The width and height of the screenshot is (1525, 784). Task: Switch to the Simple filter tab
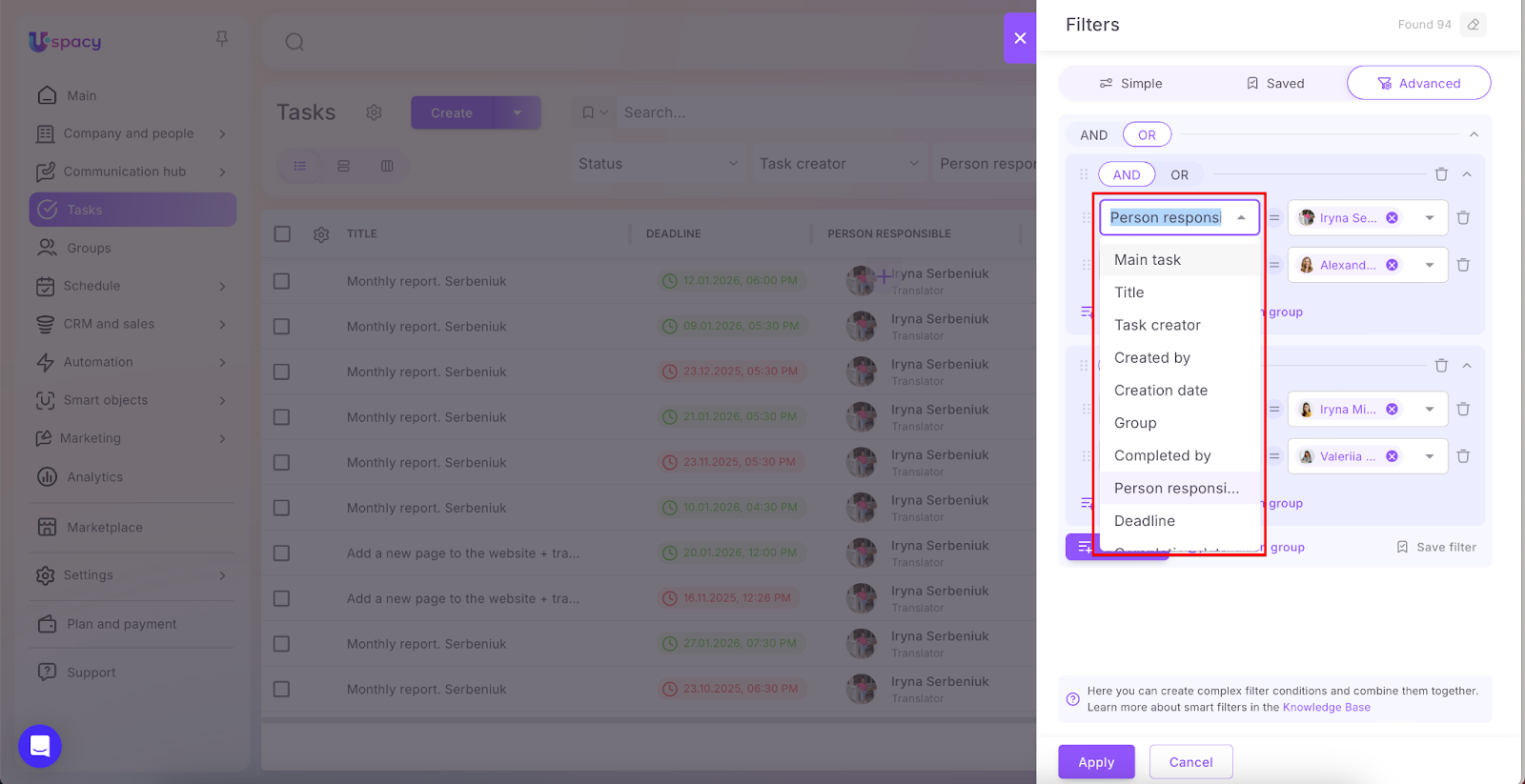[1130, 84]
